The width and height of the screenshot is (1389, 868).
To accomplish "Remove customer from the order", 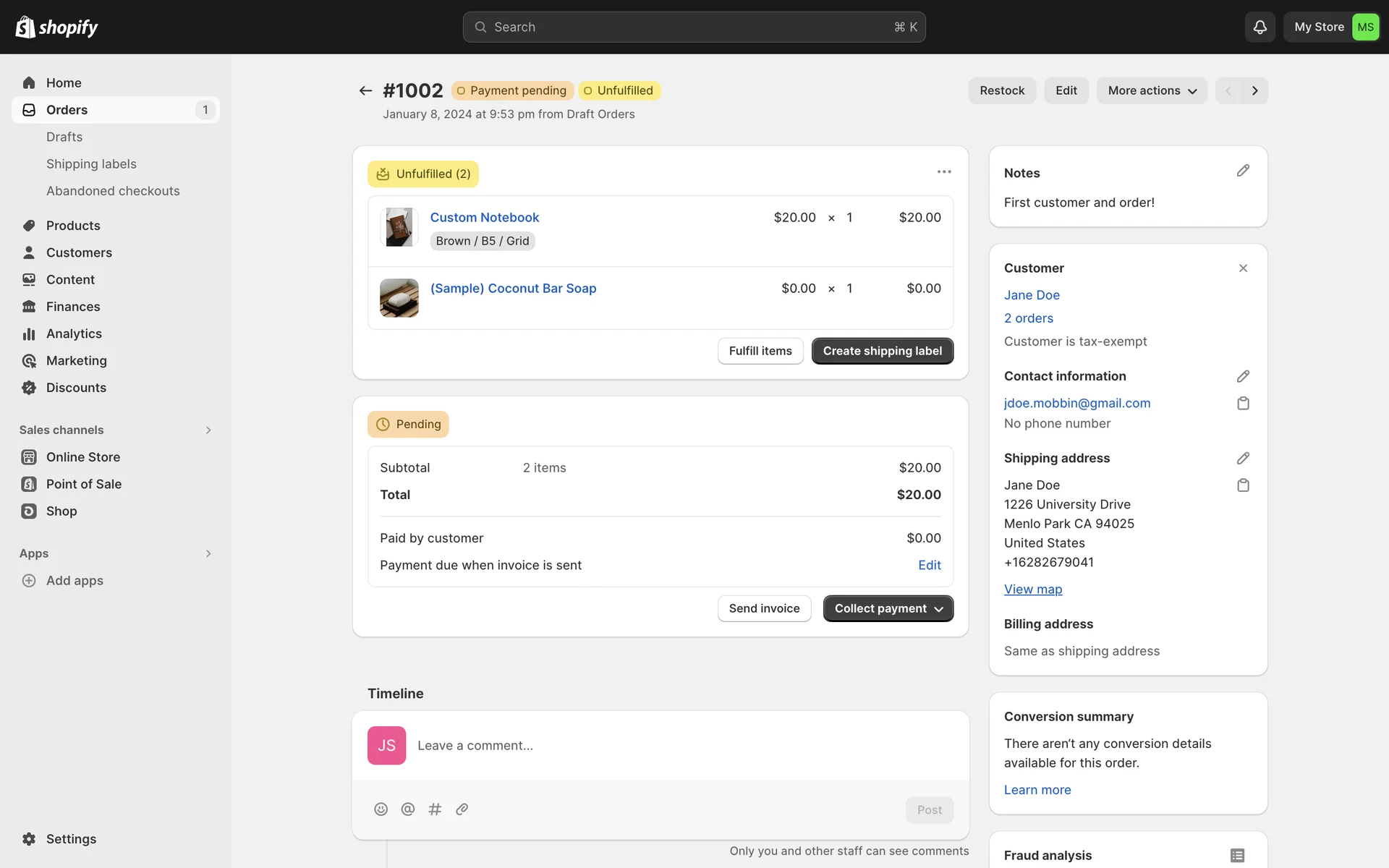I will click(1243, 268).
